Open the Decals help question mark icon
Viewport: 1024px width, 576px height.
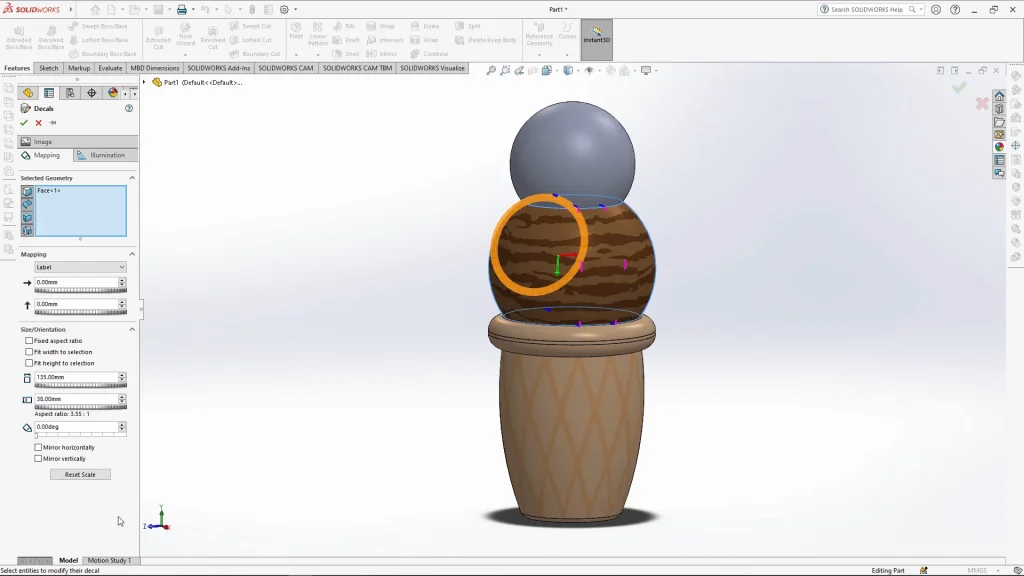[129, 108]
